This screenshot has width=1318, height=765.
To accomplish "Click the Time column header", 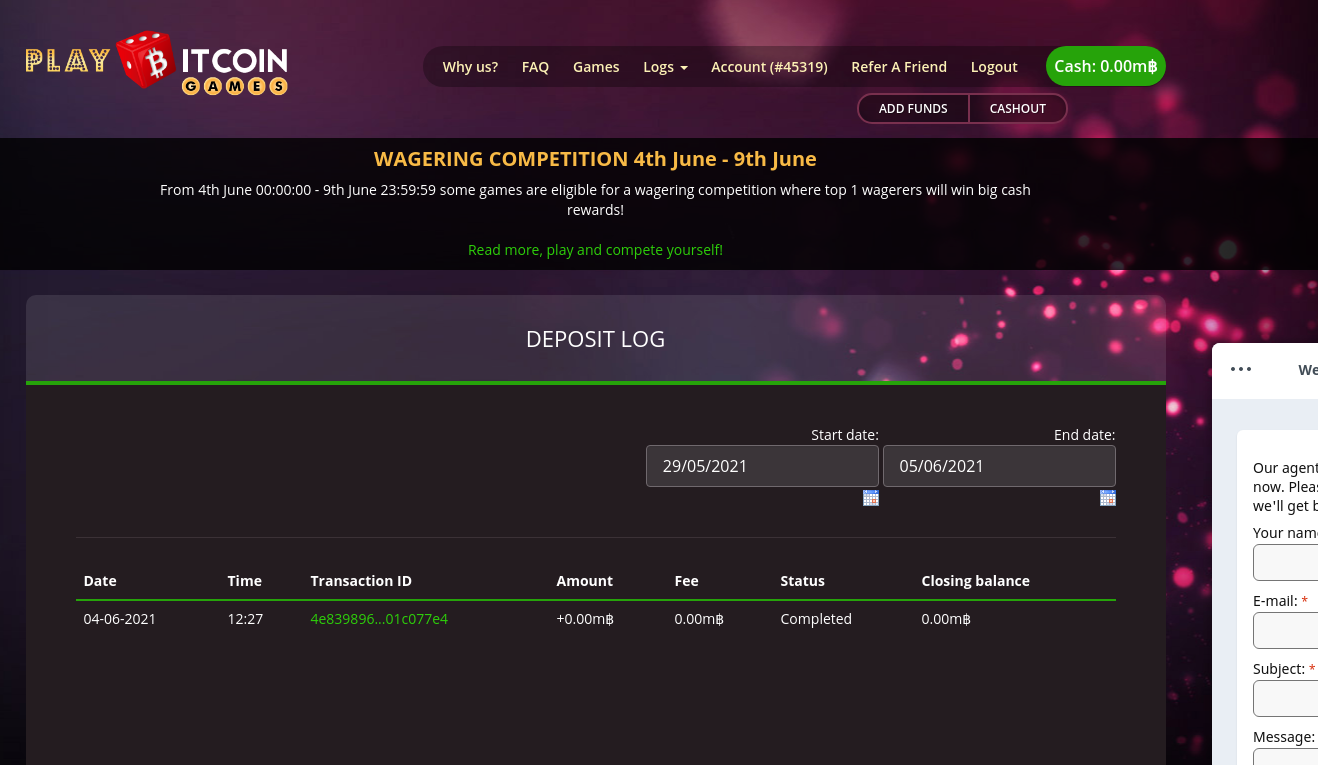I will [244, 581].
